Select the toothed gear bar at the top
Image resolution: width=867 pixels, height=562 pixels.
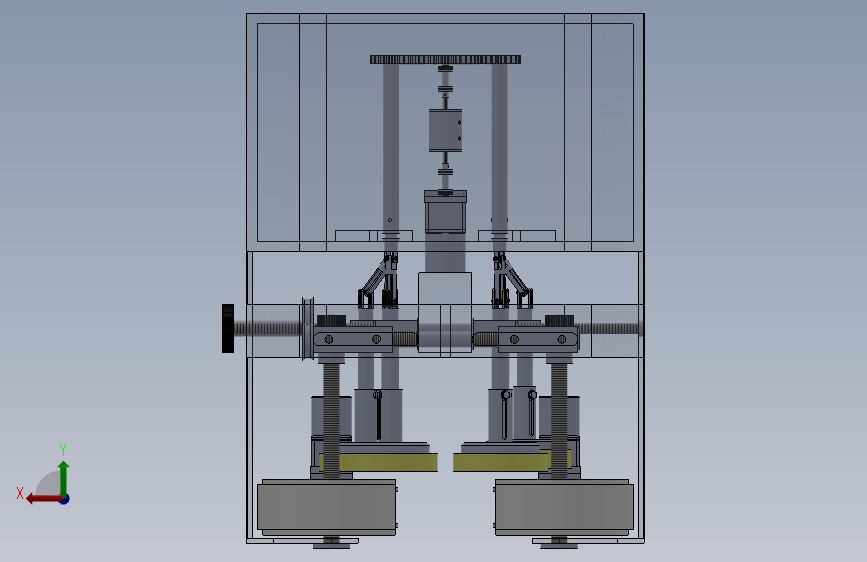point(446,60)
